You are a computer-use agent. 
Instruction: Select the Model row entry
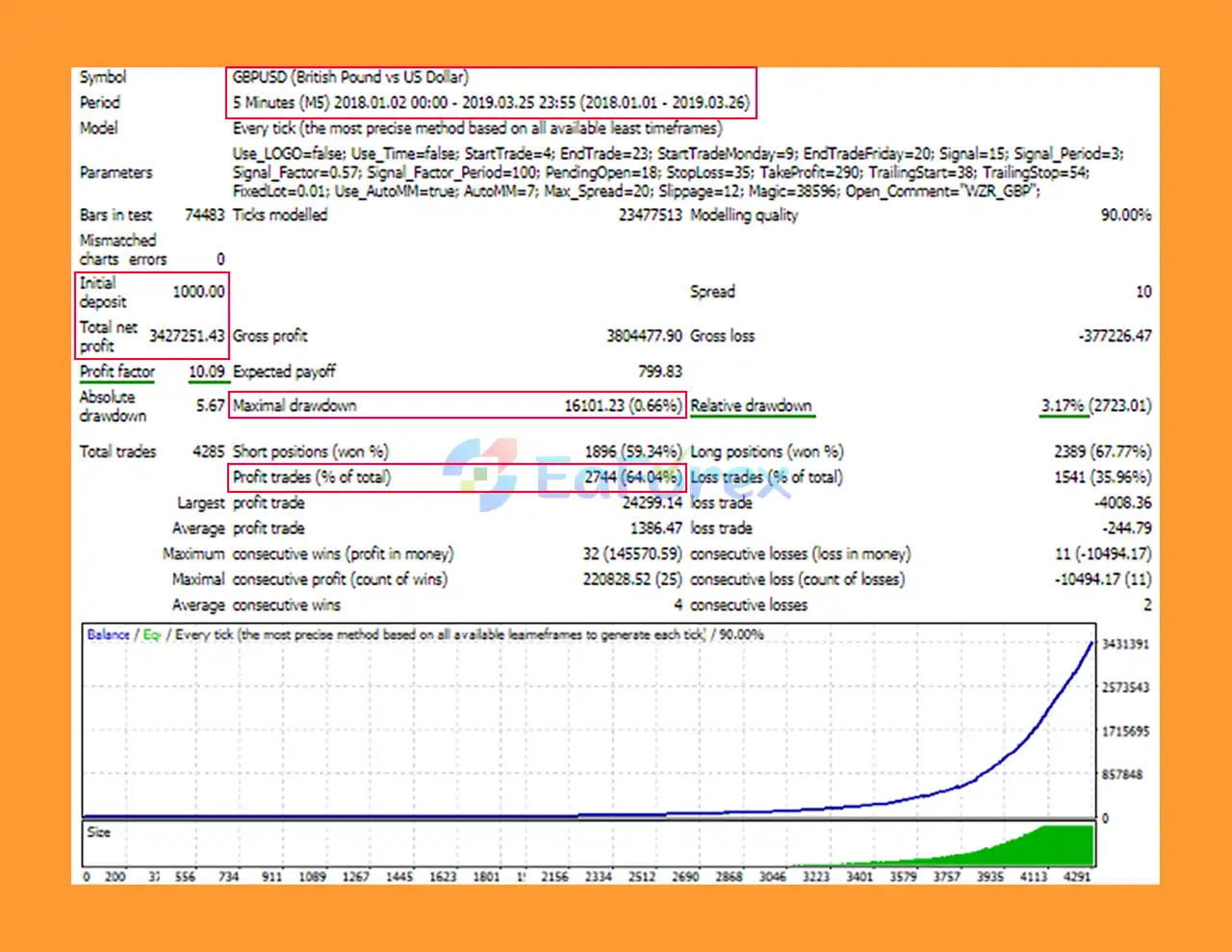click(100, 127)
